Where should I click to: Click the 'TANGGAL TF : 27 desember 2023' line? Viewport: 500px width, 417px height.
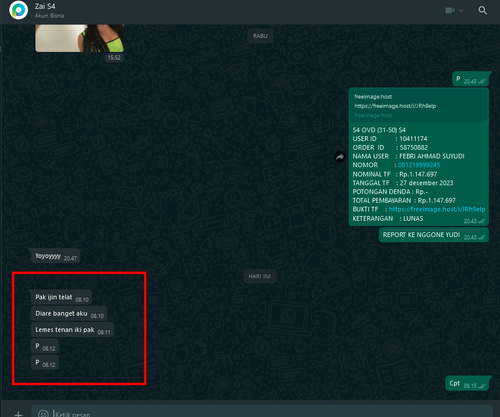403,183
